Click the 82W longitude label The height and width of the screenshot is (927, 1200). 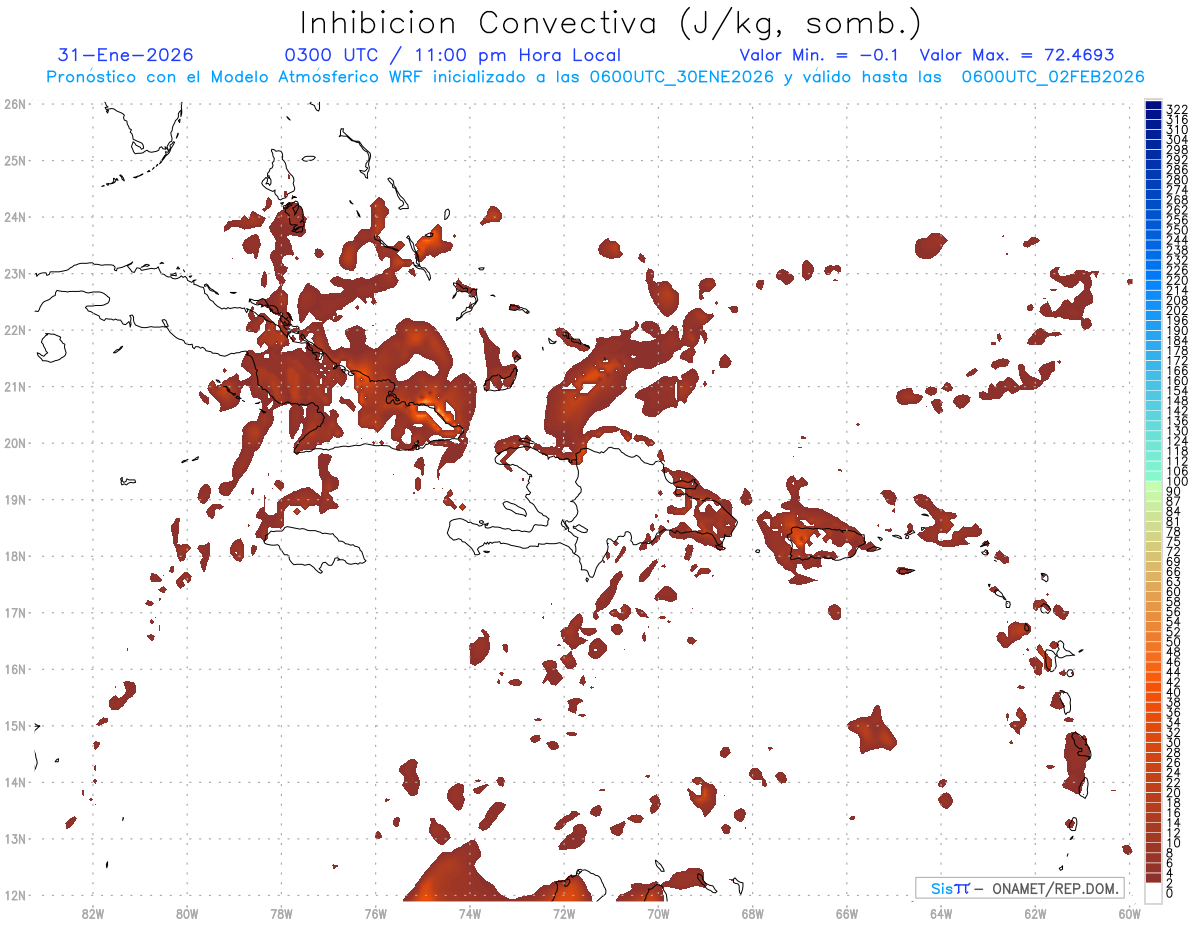pos(93,913)
